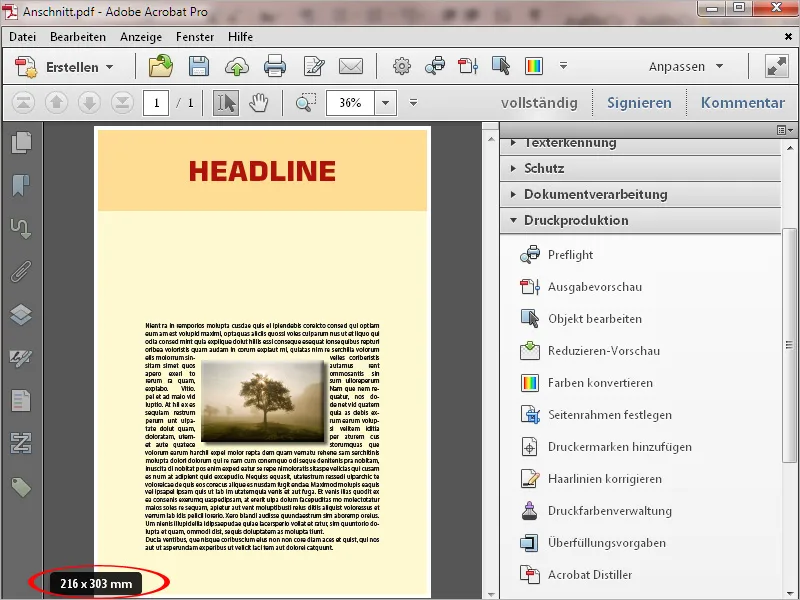
Task: Click the Erstellen PDF create icon
Action: (26, 67)
